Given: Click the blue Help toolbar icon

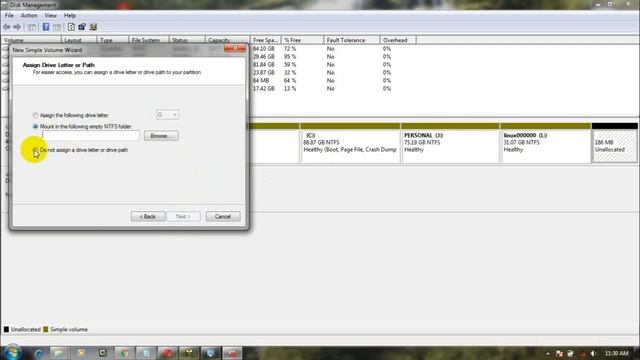Looking at the screenshot, I should click(x=46, y=27).
